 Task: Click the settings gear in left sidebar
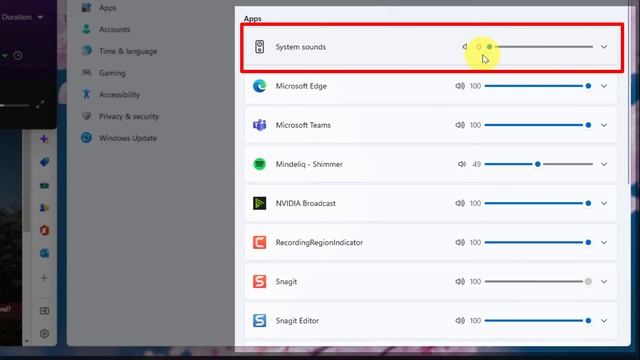tap(44, 333)
